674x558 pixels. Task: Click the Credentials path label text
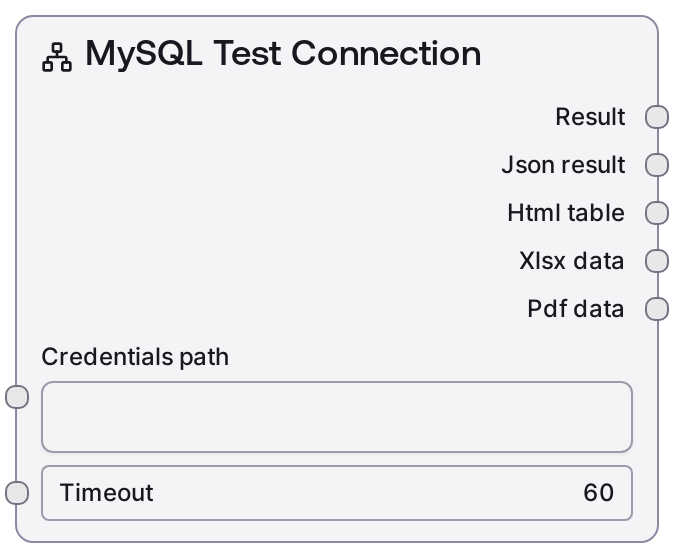[135, 357]
